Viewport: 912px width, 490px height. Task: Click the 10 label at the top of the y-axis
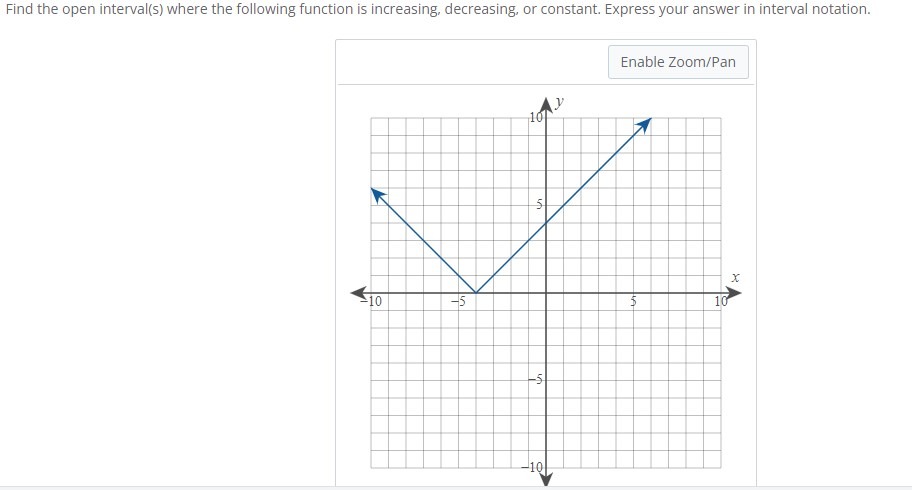pos(536,117)
